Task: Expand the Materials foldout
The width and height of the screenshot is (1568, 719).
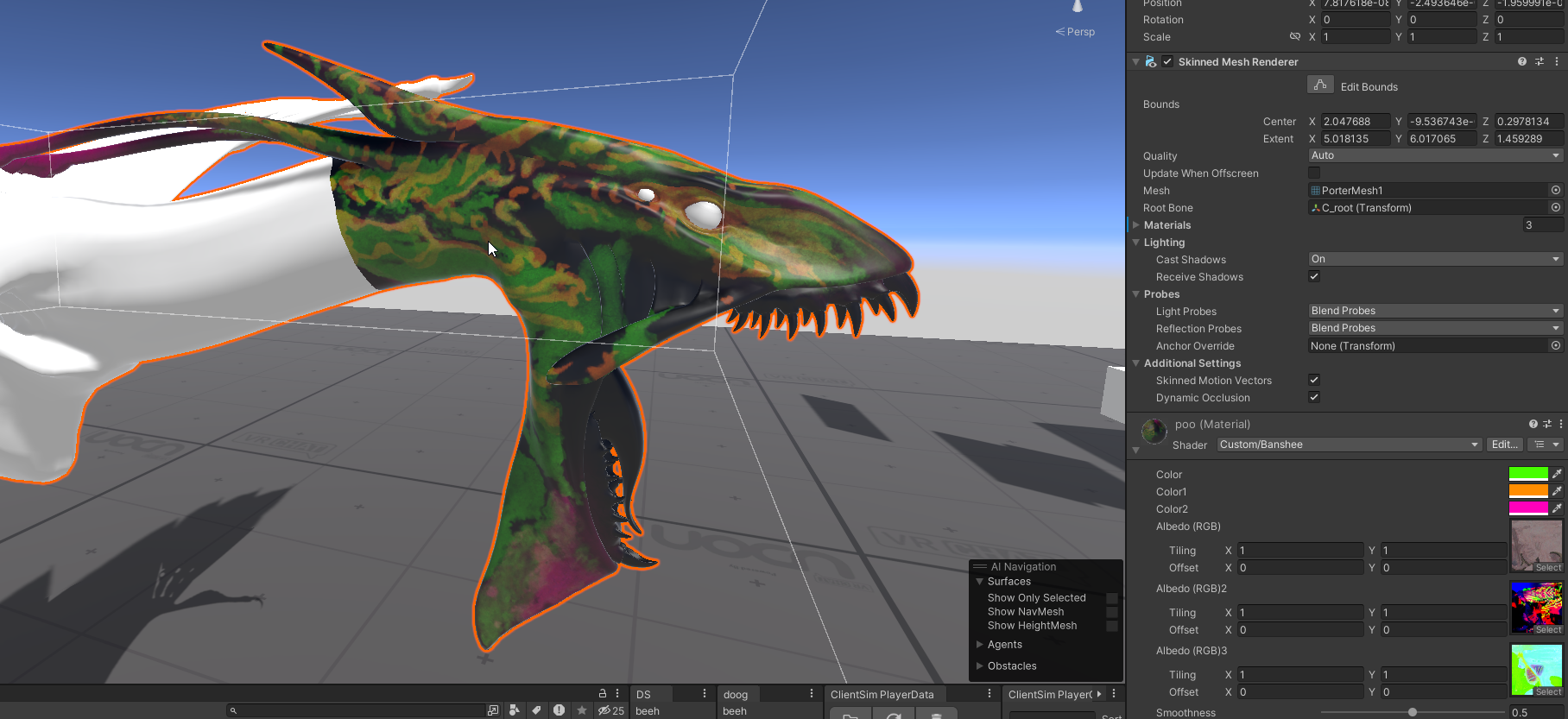Action: tap(1137, 225)
